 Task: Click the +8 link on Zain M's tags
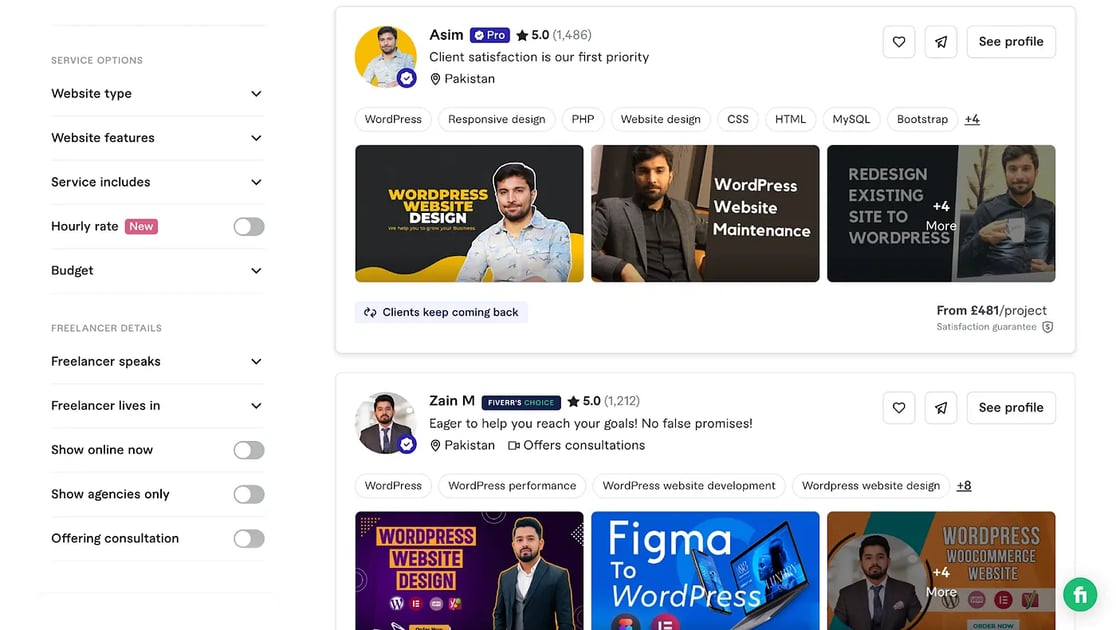point(964,485)
